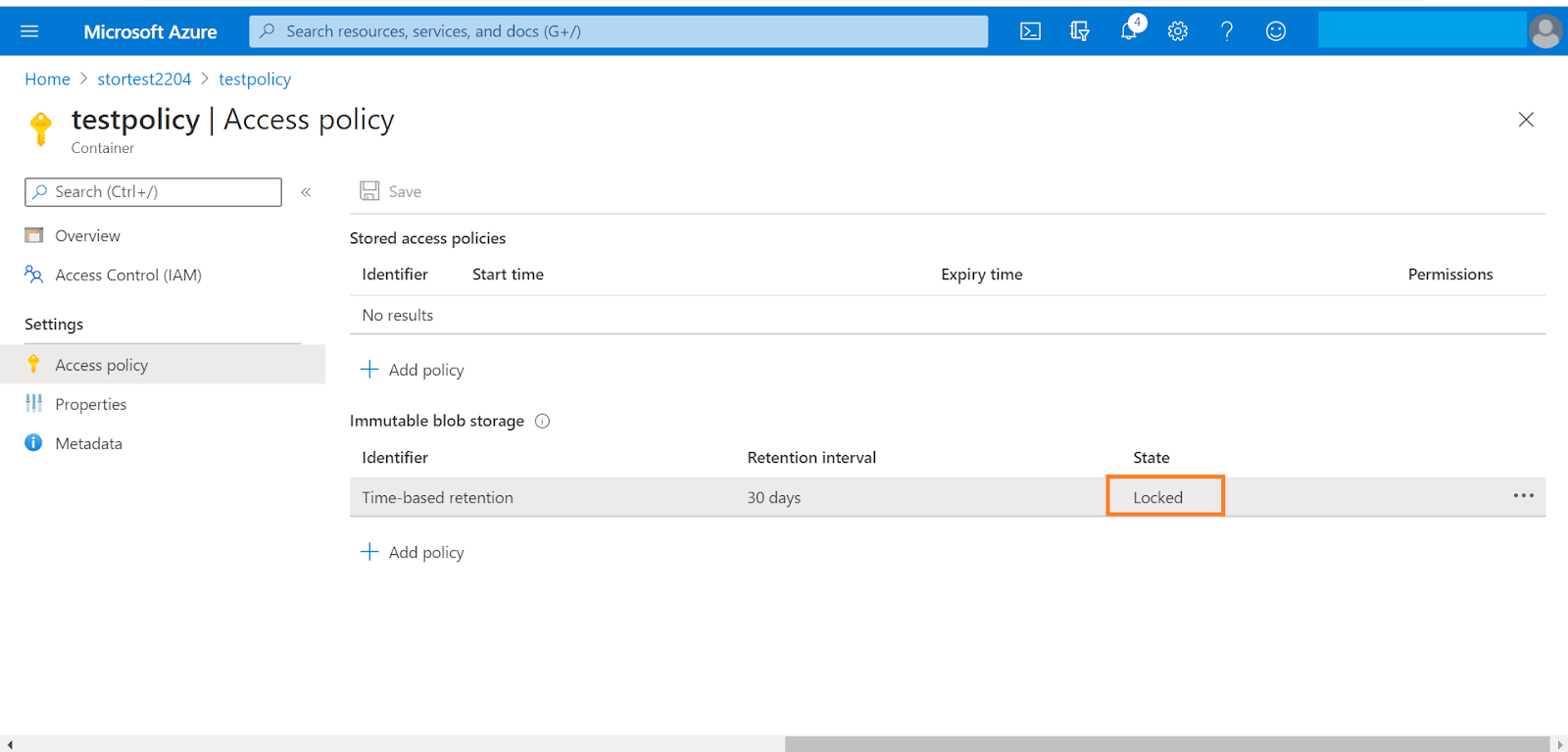Open the Azure portal hamburger menu
Image resolution: width=1568 pixels, height=752 pixels.
coord(29,31)
